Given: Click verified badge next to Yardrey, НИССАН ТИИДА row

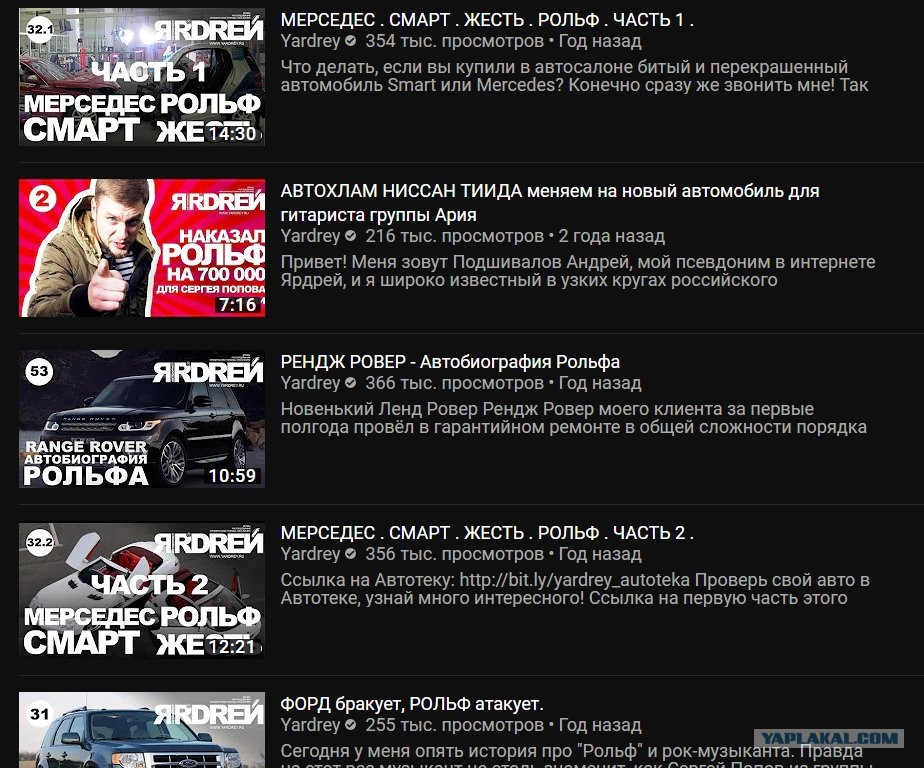Looking at the screenshot, I should pos(351,236).
